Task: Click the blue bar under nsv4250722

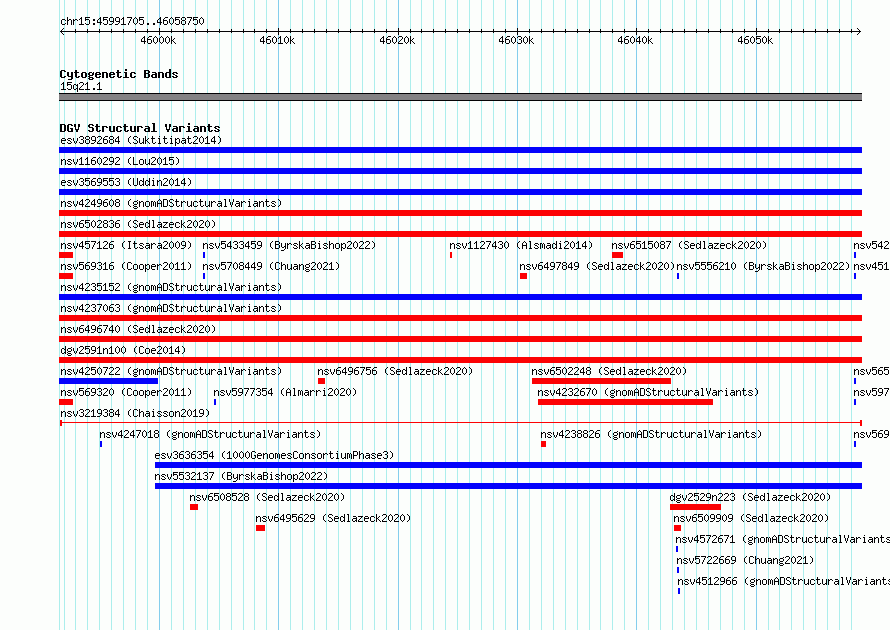Action: (108, 381)
